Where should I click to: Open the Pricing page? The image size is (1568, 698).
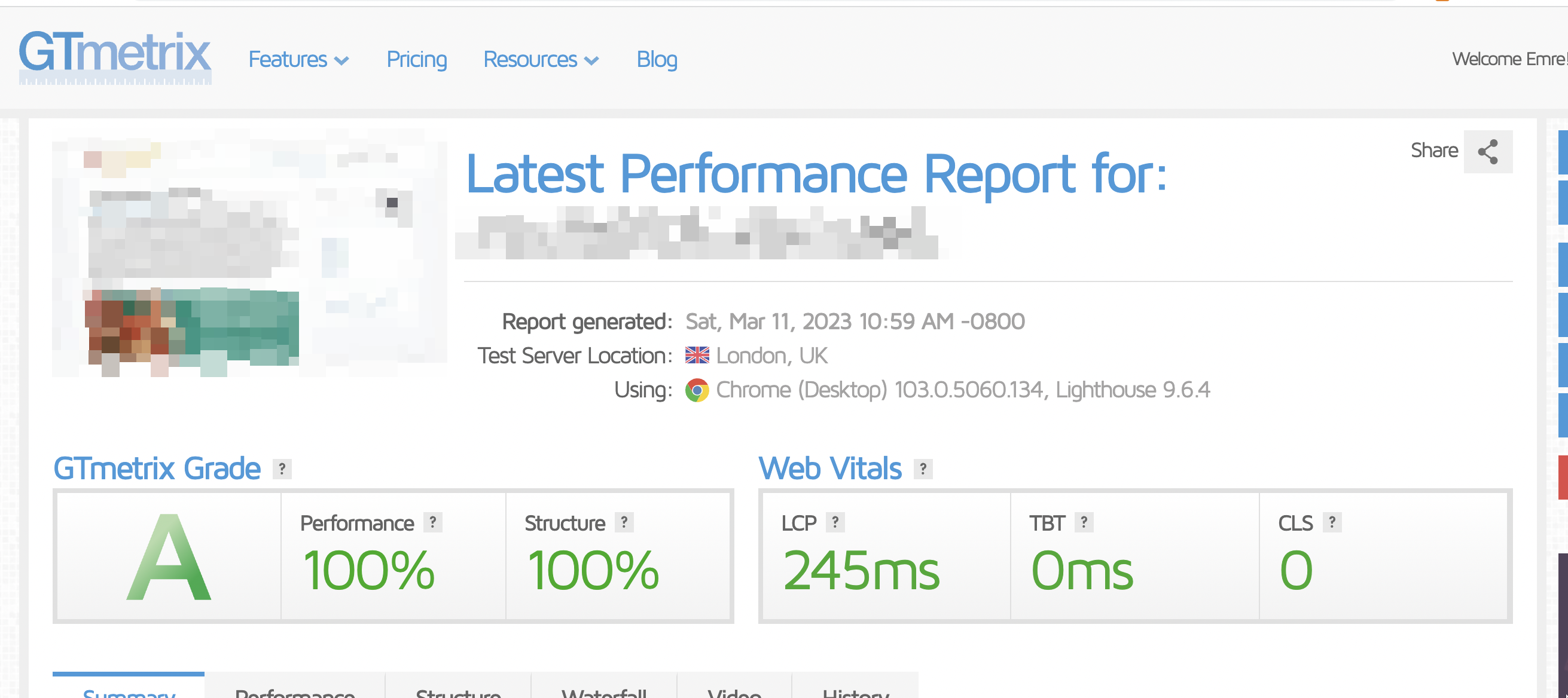pyautogui.click(x=417, y=60)
